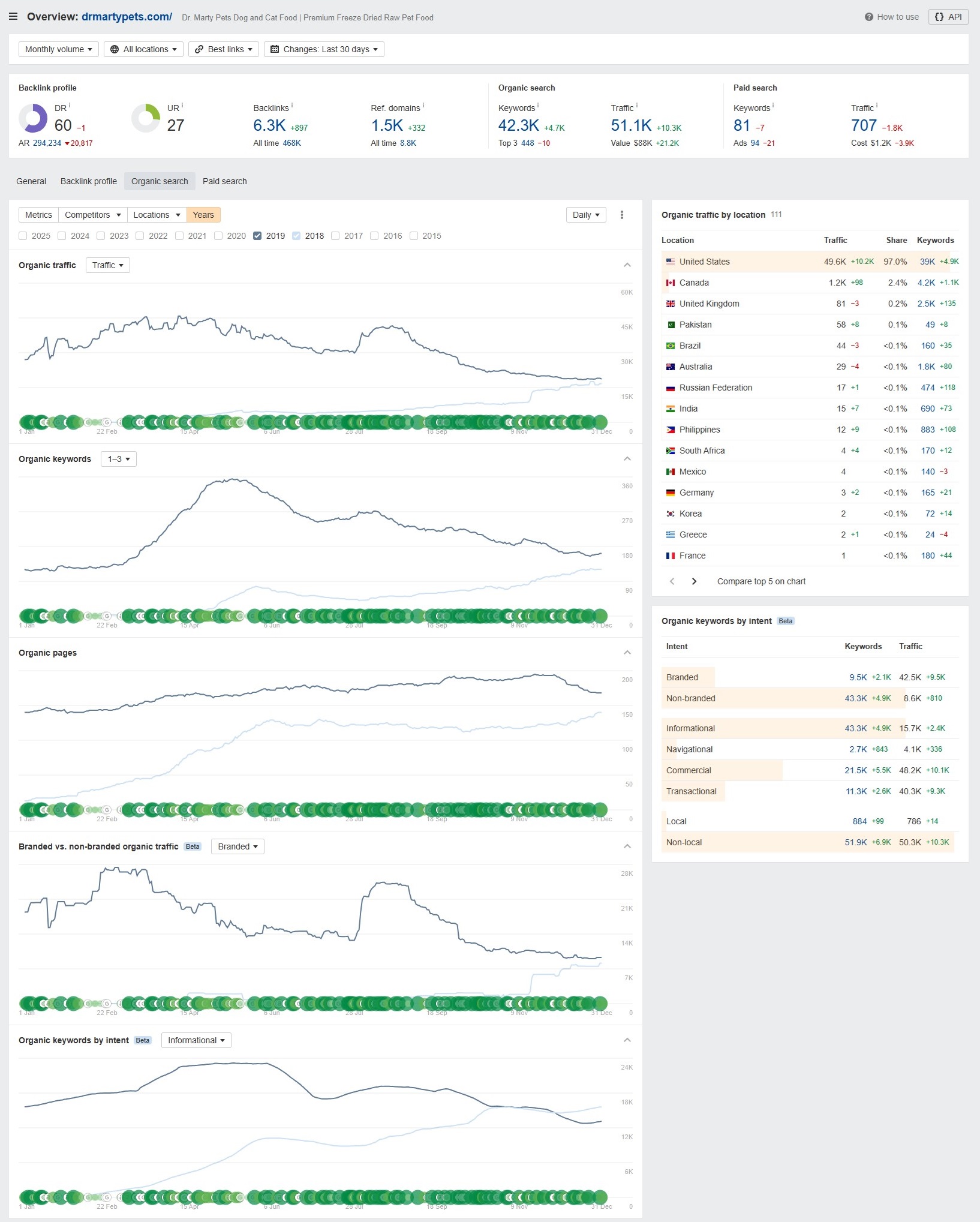This screenshot has height=1222, width=980.
Task: Click the Backlinks info icon
Action: point(292,106)
